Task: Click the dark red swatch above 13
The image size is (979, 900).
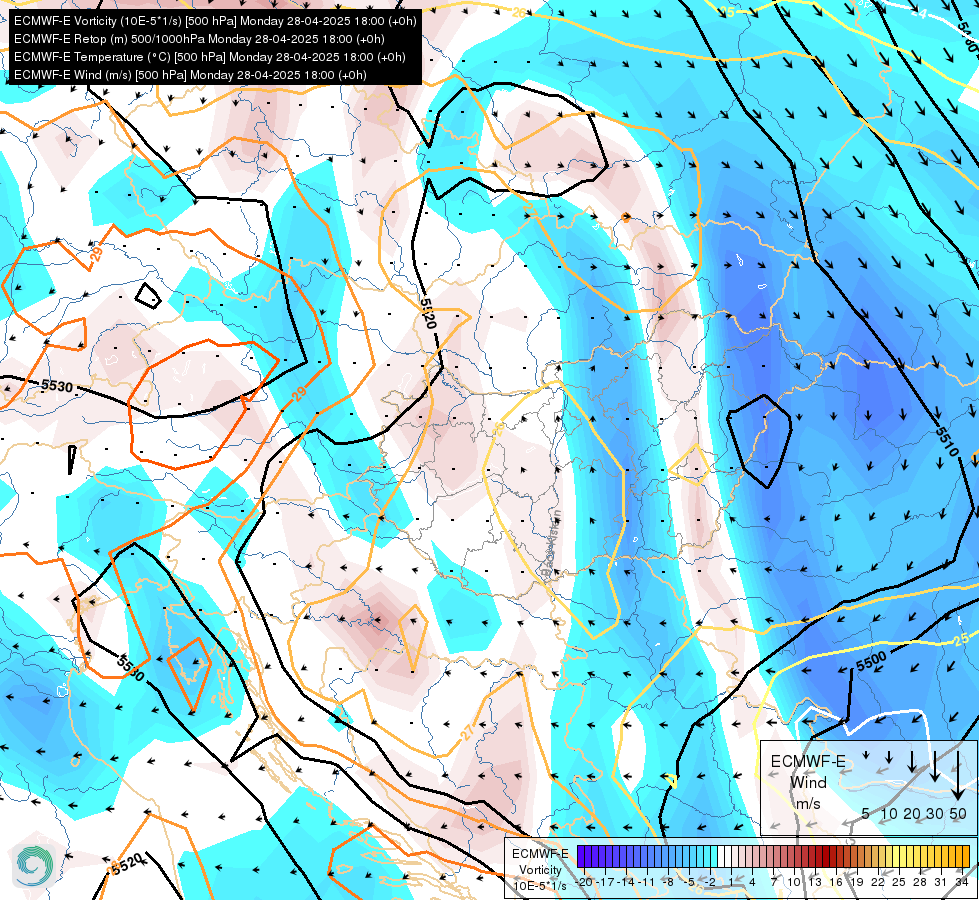Action: (x=819, y=856)
